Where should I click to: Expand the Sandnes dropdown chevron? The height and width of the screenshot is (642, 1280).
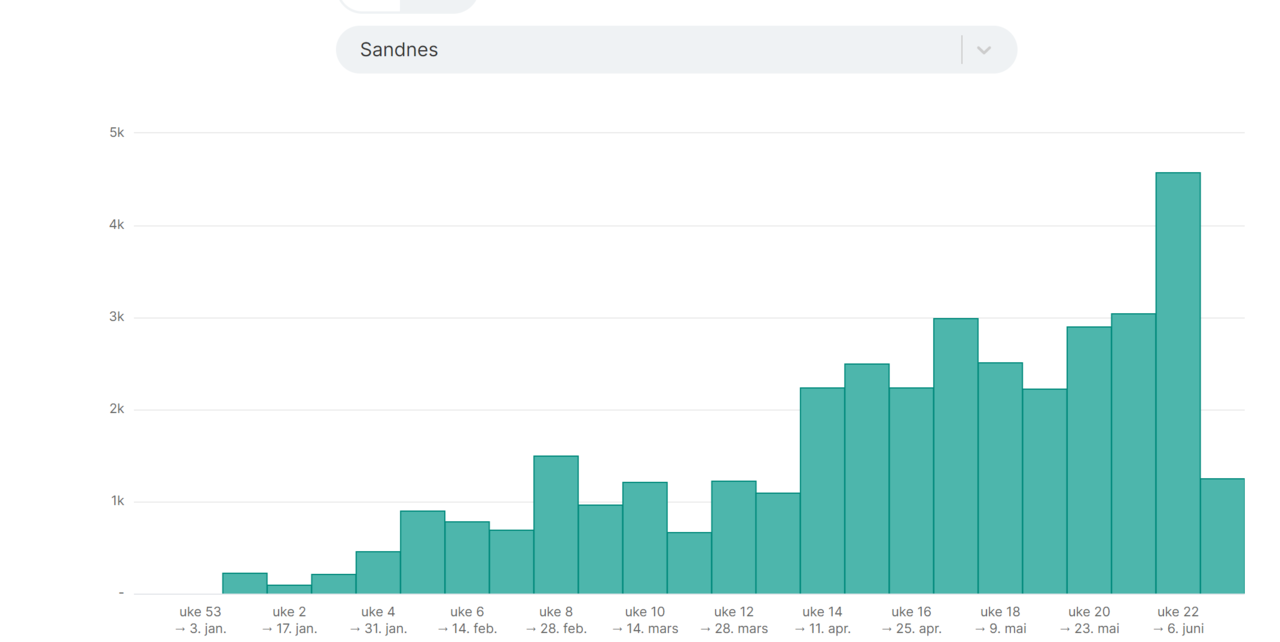[984, 50]
